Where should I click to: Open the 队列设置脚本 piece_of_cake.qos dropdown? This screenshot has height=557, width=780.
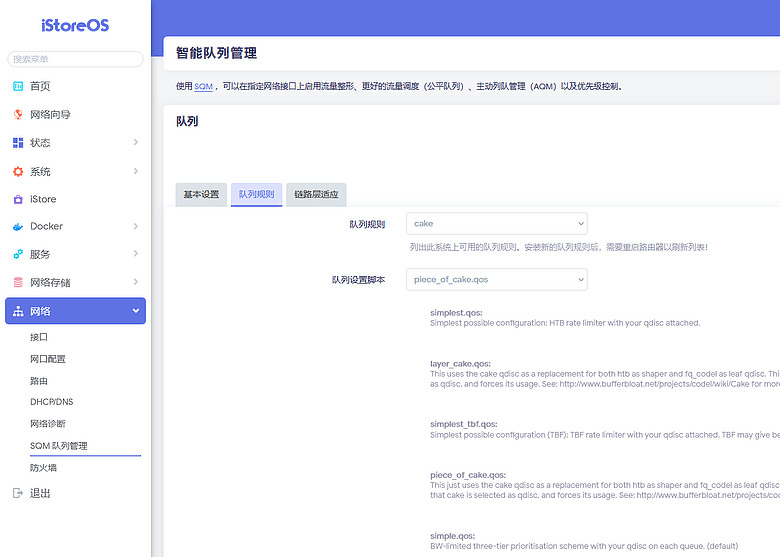tap(496, 279)
